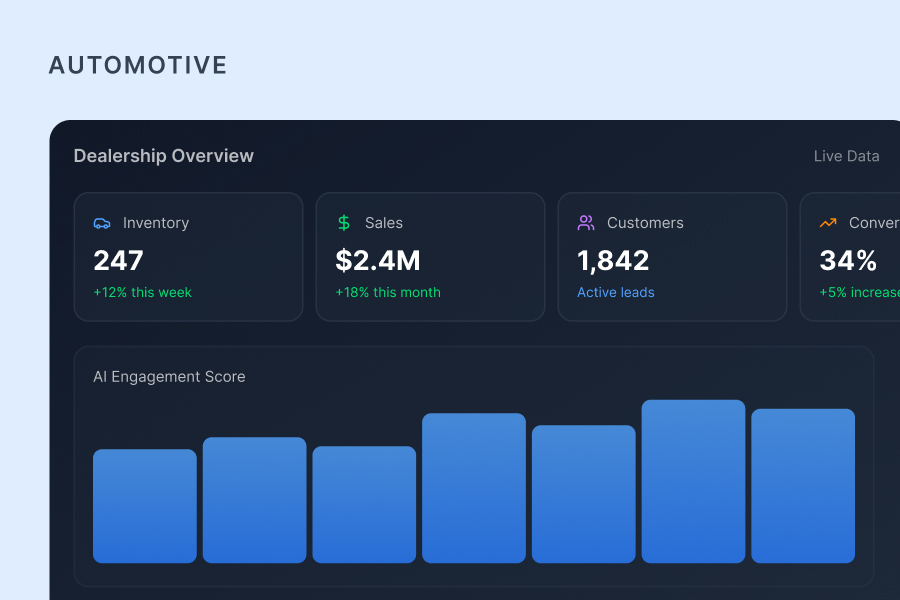
Task: Click the 247 inventory count
Action: (119, 260)
